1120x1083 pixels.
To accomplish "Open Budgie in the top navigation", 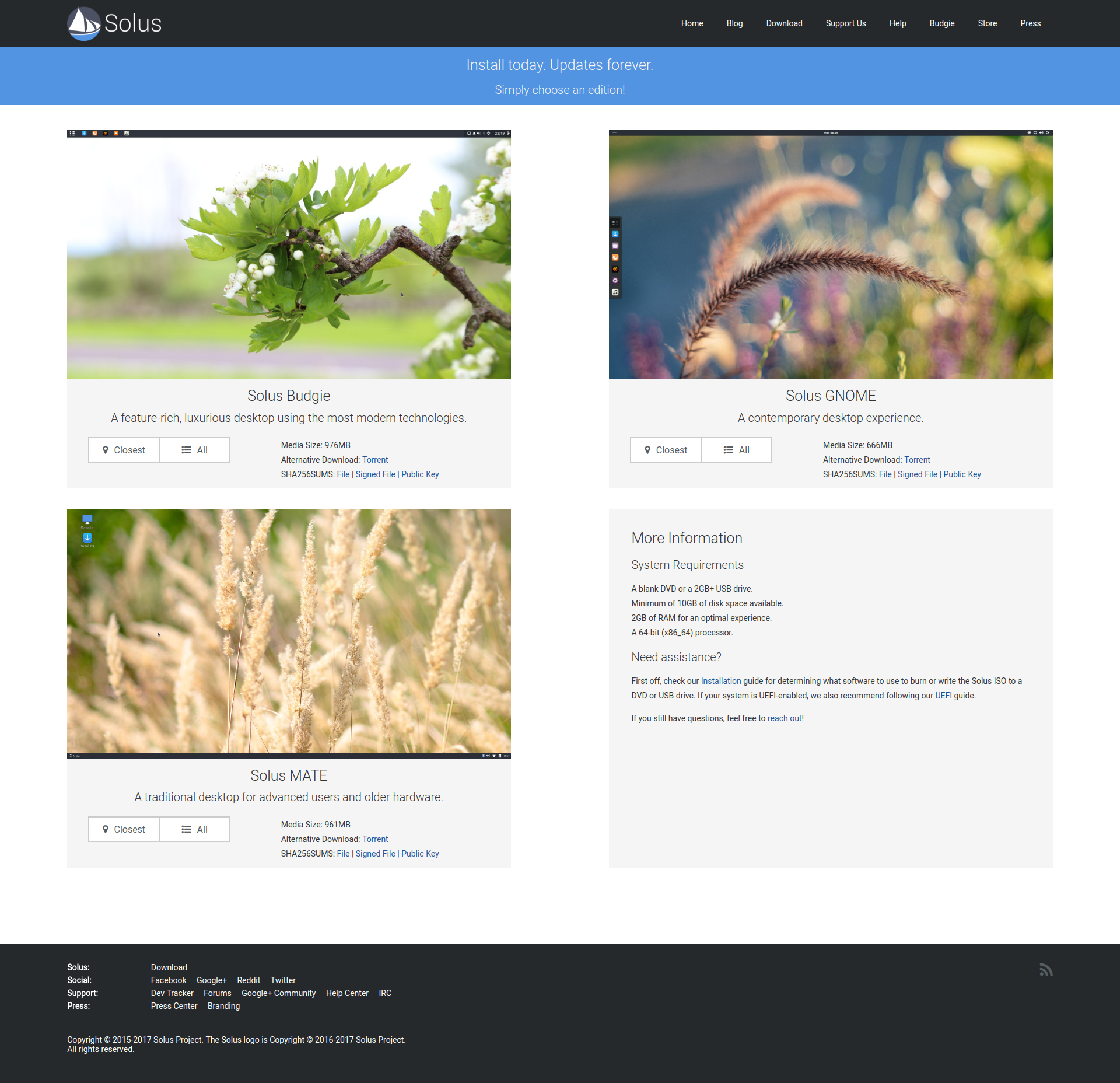I will (942, 23).
